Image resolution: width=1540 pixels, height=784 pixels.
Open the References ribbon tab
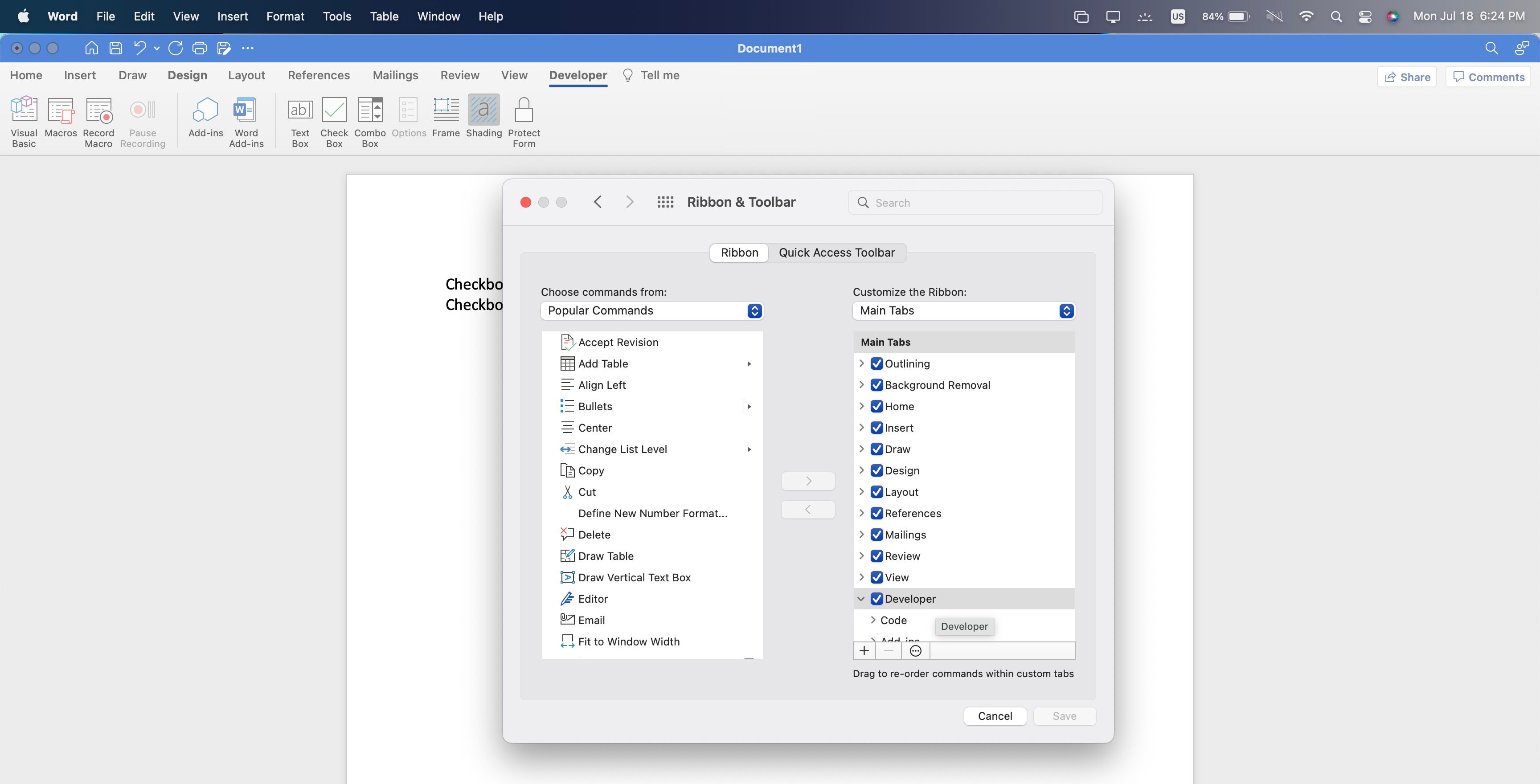coord(319,75)
